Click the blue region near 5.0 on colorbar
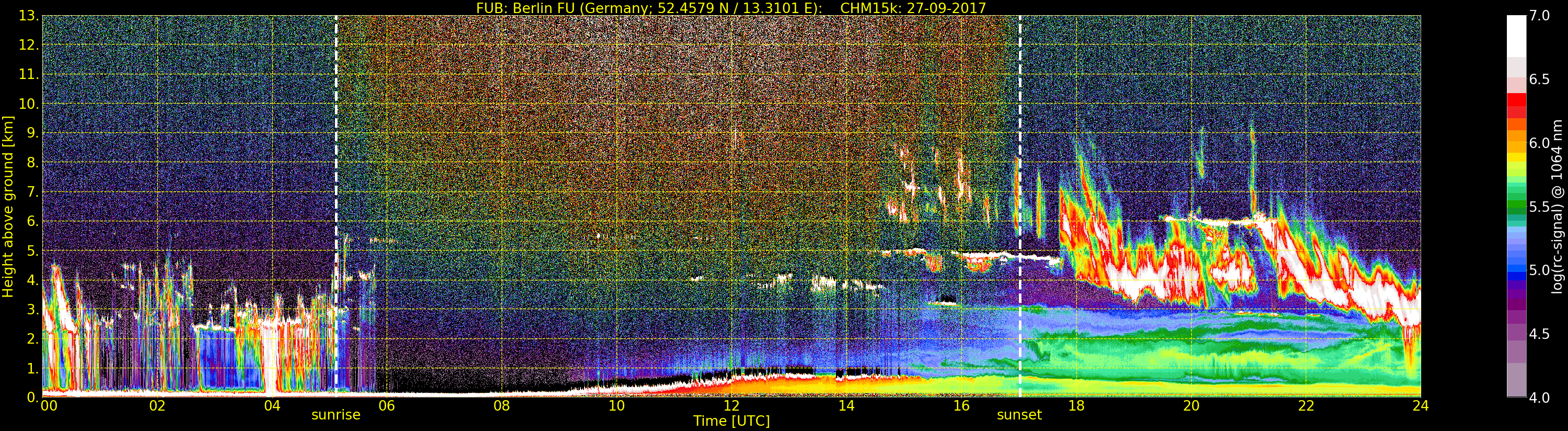The width and height of the screenshot is (1568, 431). click(1516, 270)
